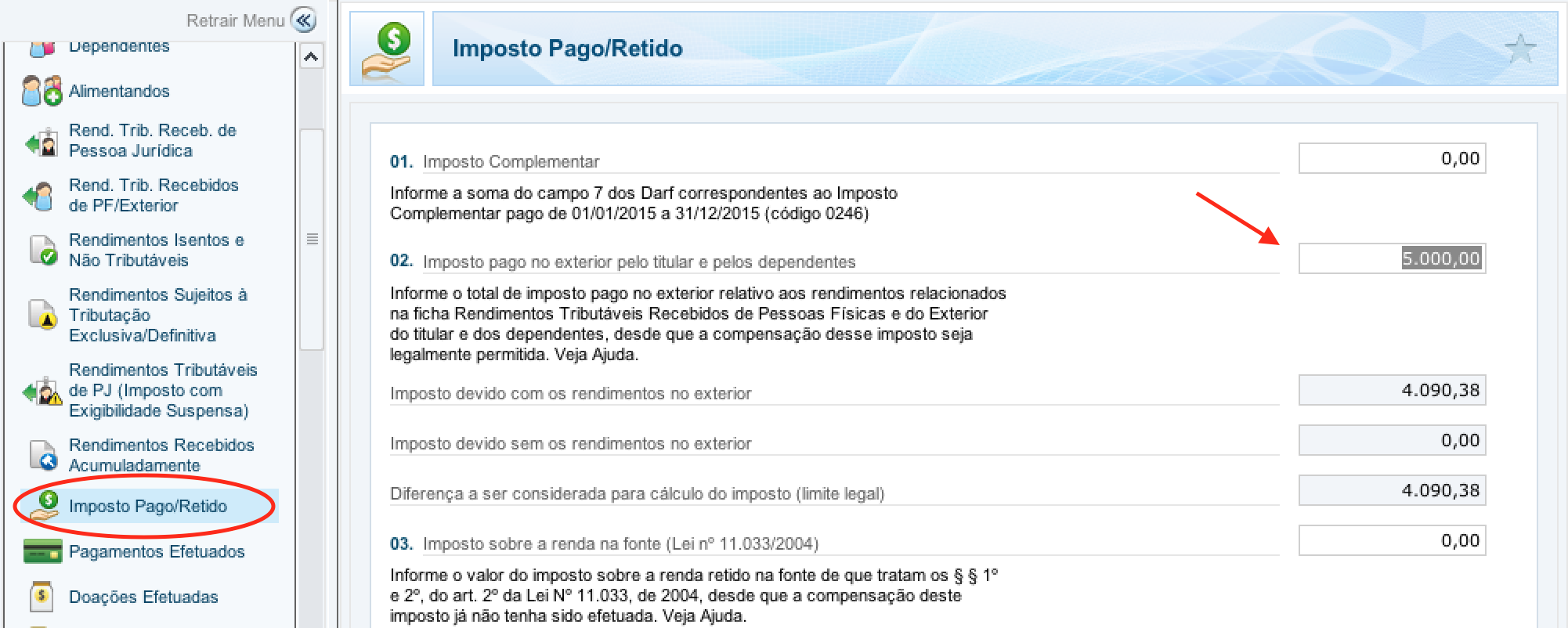Click the '01. Imposto Complementar' label
The height and width of the screenshot is (628, 1568).
click(495, 161)
